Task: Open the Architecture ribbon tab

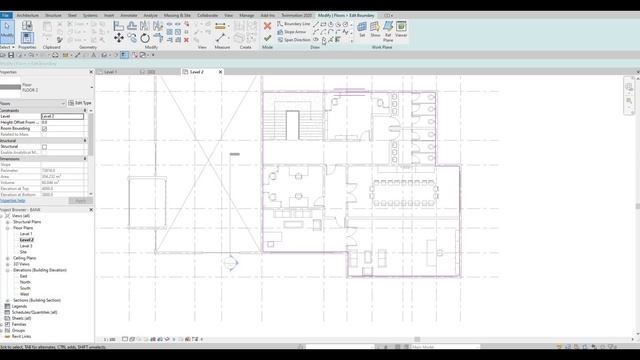Action: click(27, 15)
